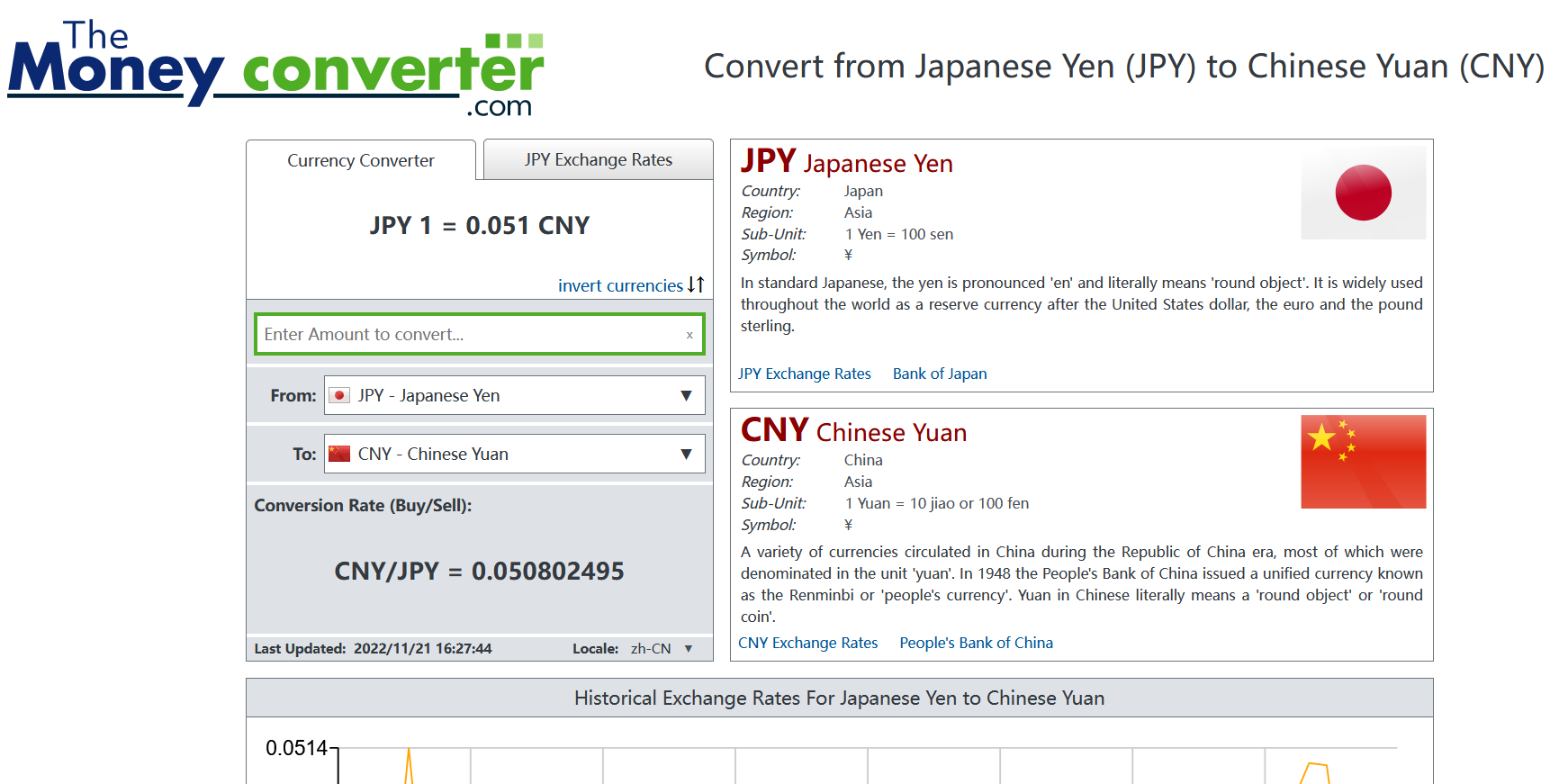The image size is (1568, 784).
Task: Click the page heading Convert from Japanese Yen
Action: [x=1124, y=66]
